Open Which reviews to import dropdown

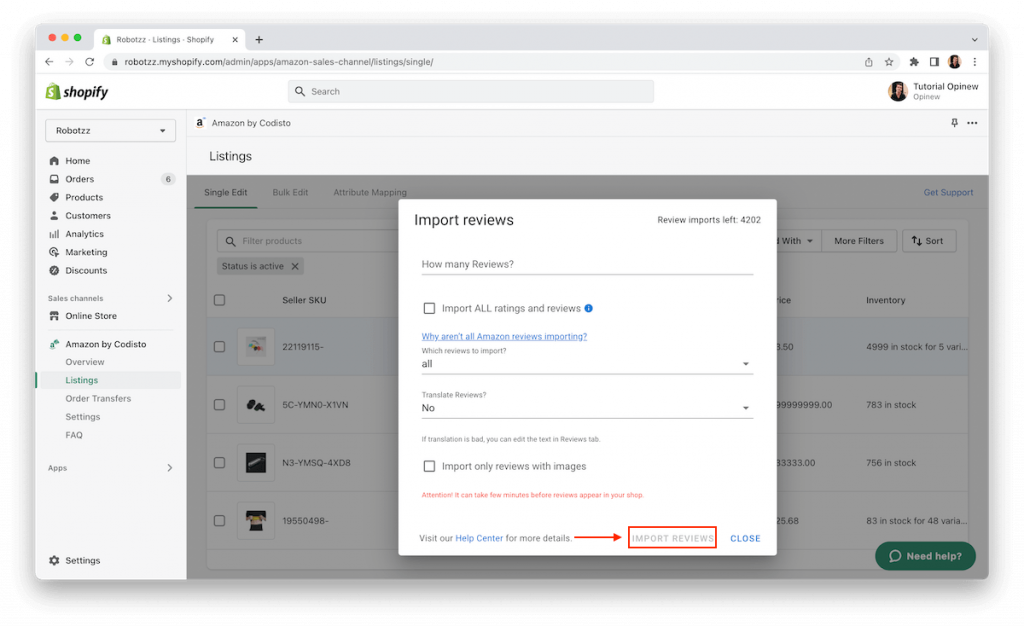pos(586,364)
